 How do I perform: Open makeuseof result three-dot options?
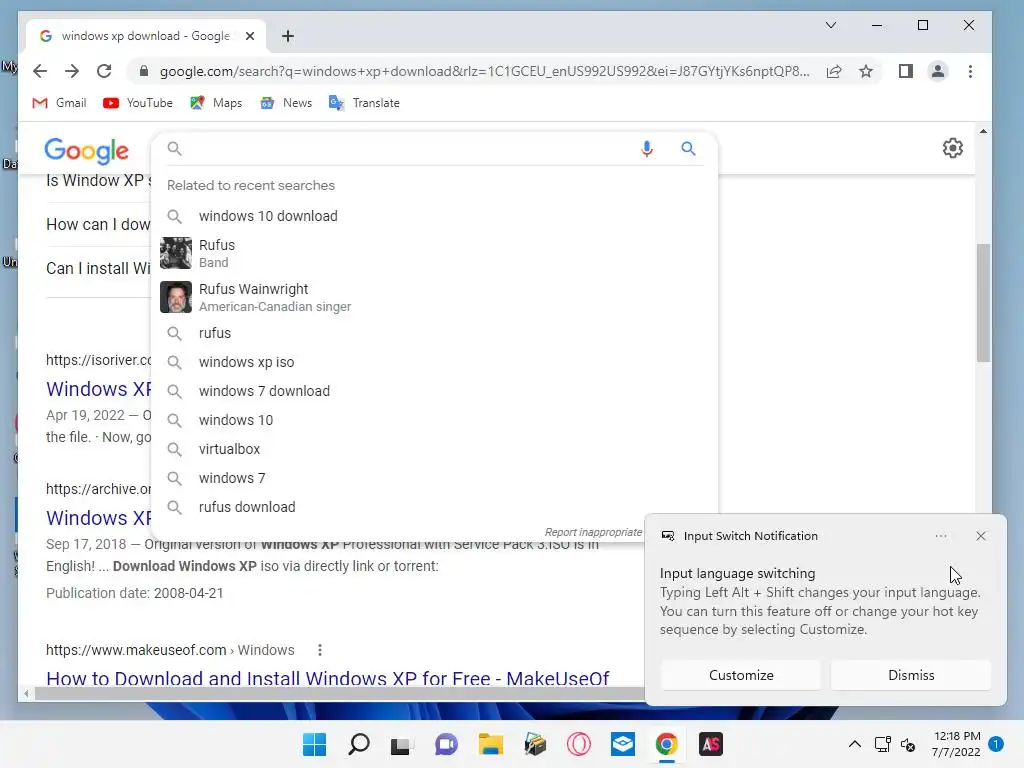pos(319,650)
